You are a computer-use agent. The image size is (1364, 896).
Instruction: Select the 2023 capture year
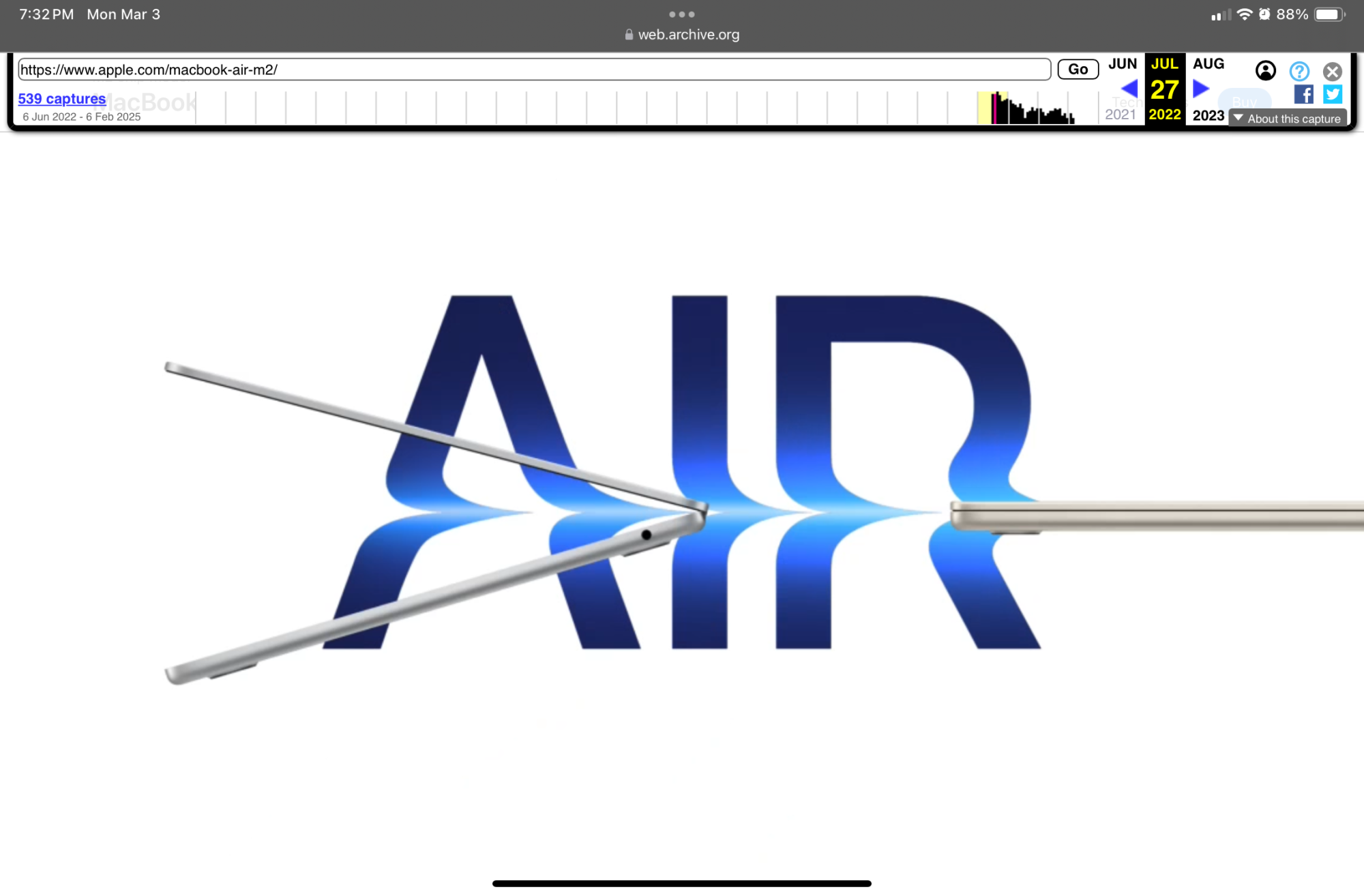(1208, 115)
